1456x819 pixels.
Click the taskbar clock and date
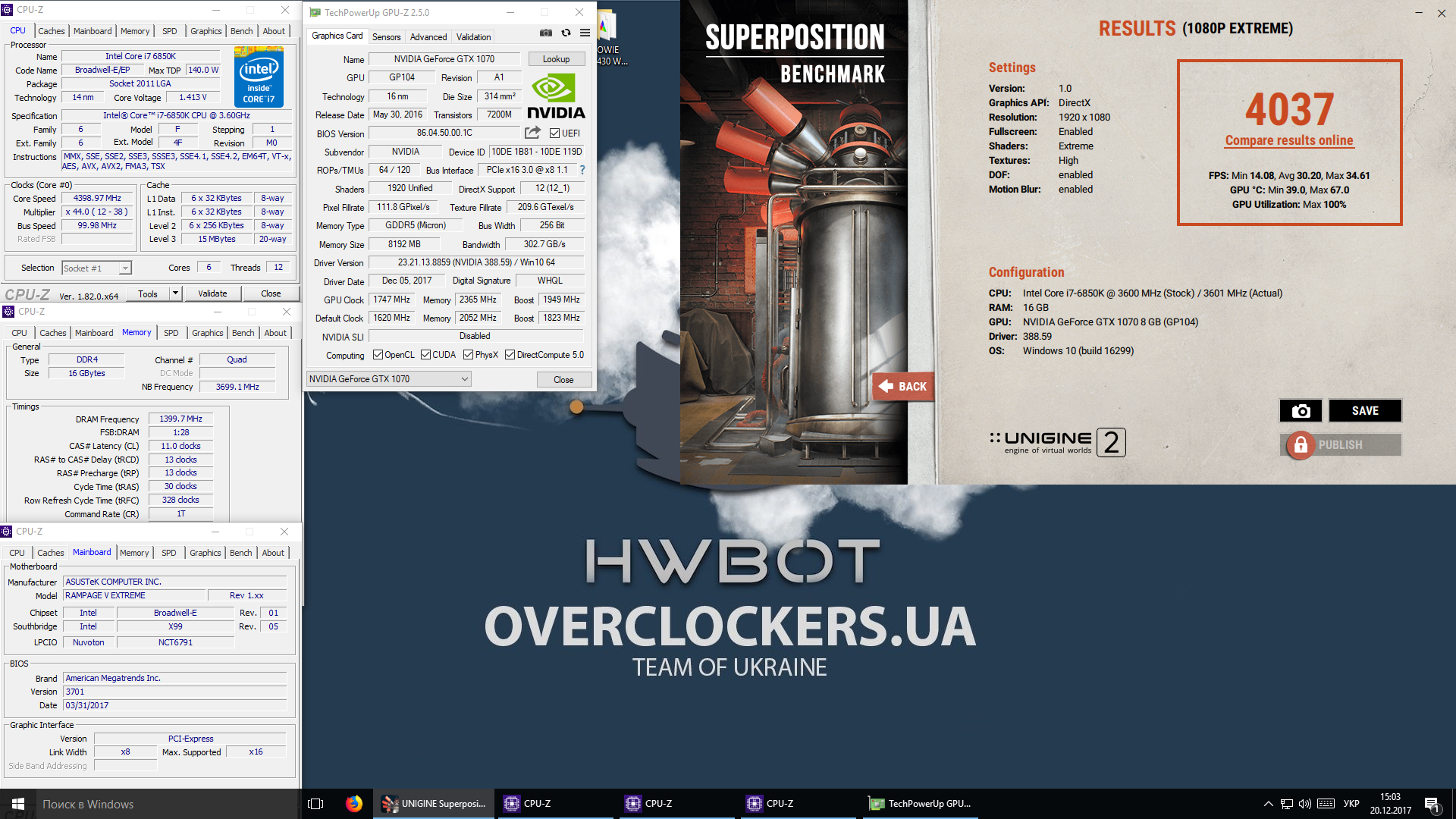pos(1390,804)
